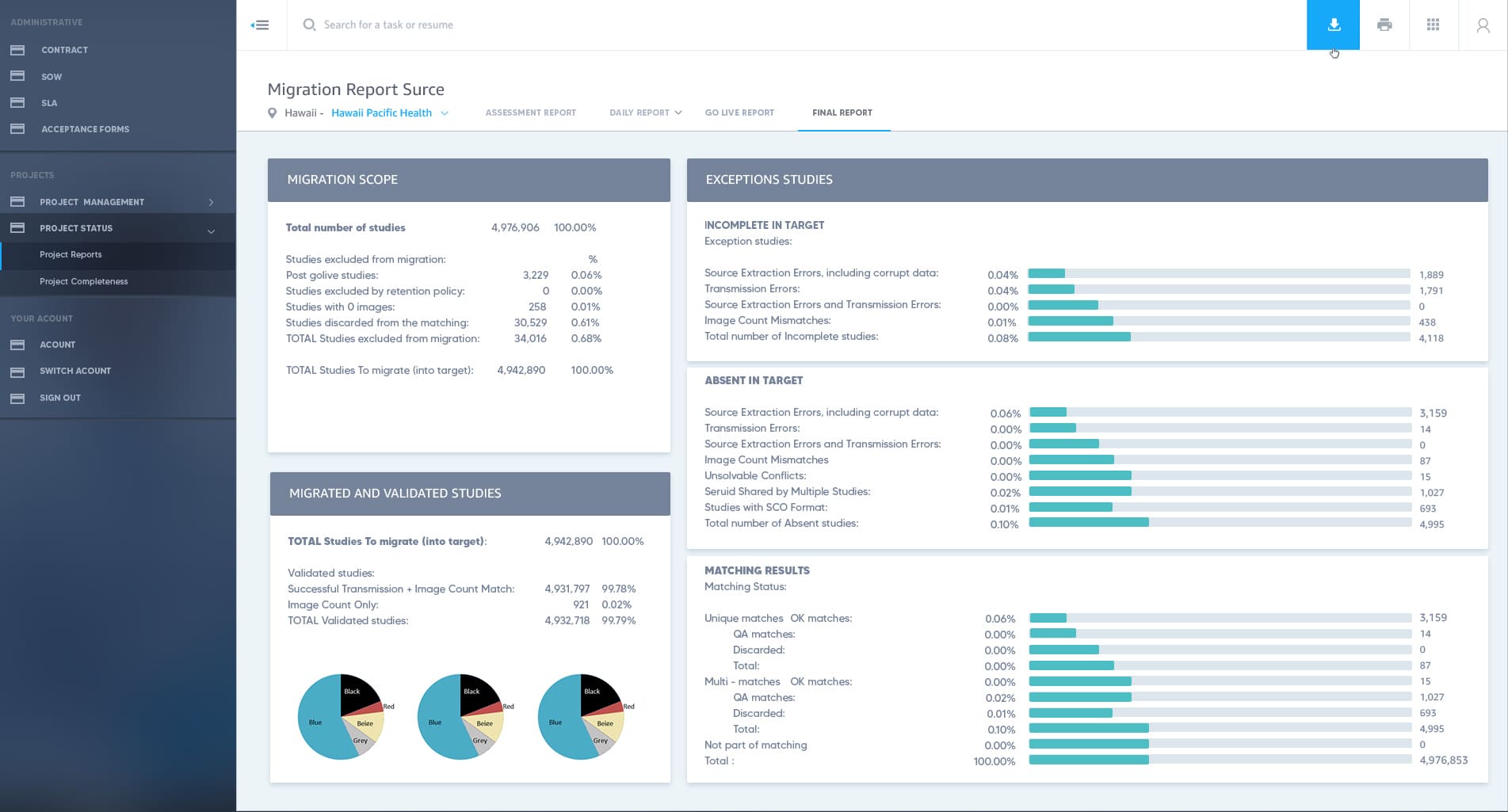Click the printer icon in the header

click(1384, 25)
